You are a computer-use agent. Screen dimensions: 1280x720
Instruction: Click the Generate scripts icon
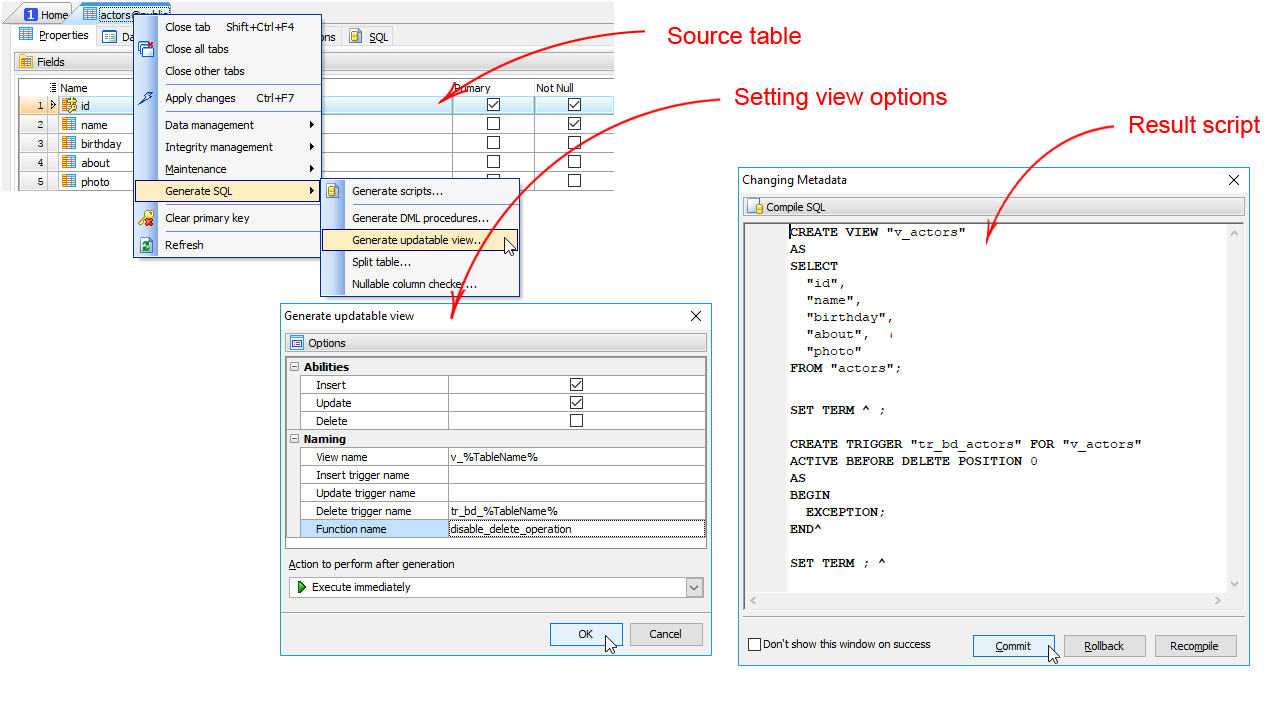point(334,191)
